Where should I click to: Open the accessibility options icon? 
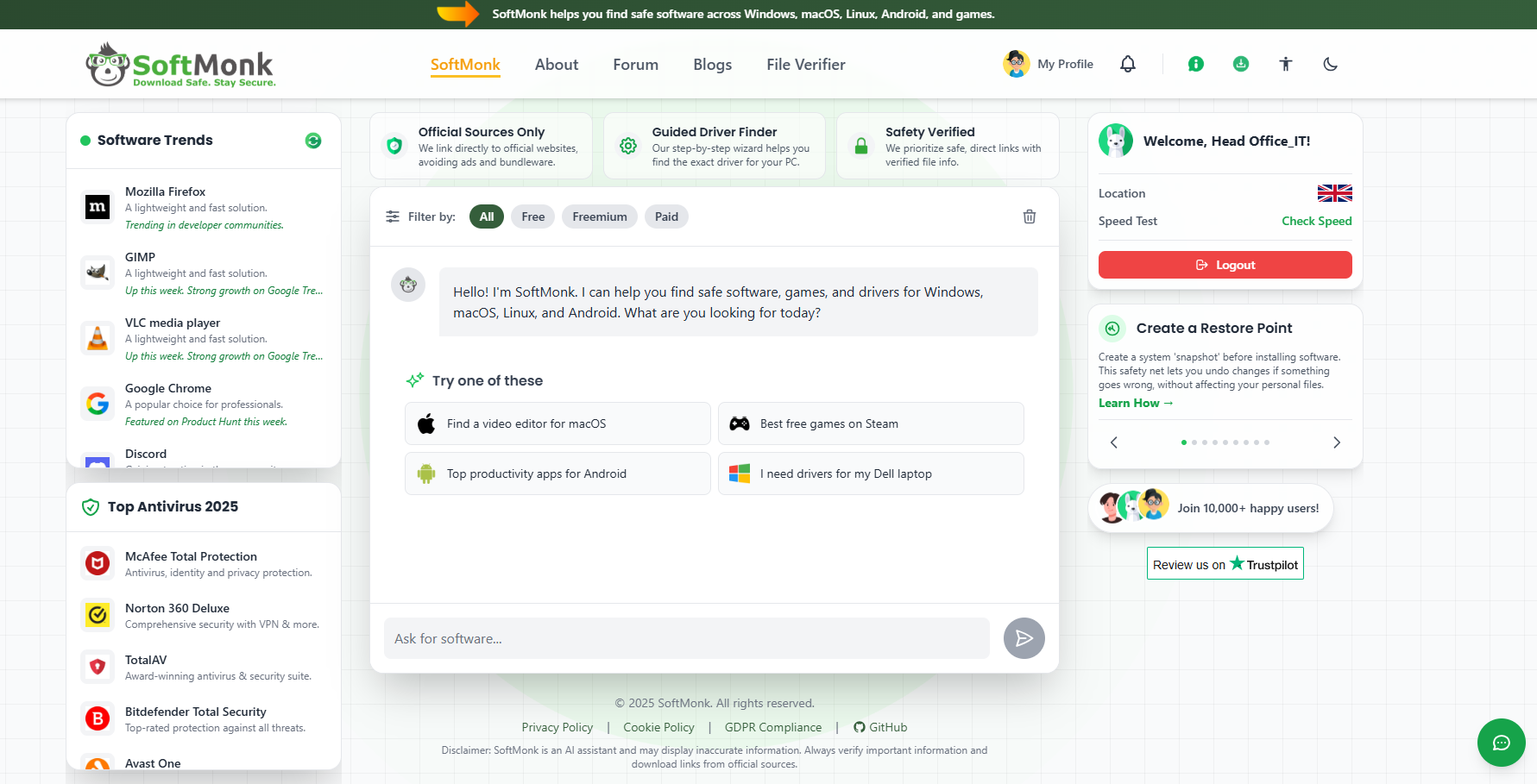point(1286,64)
